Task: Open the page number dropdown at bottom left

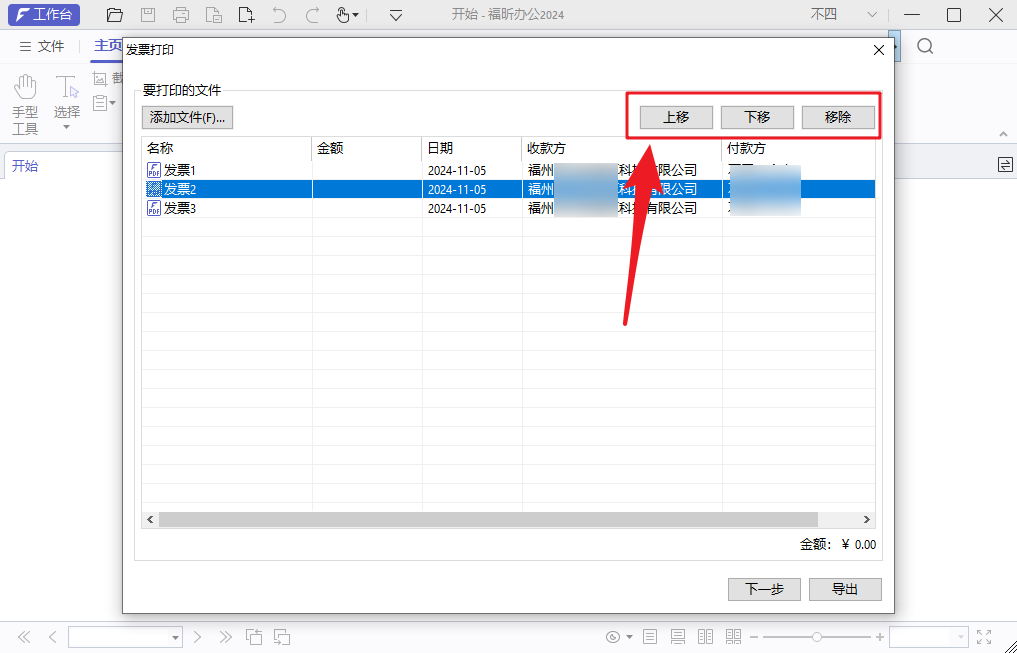Action: 176,637
